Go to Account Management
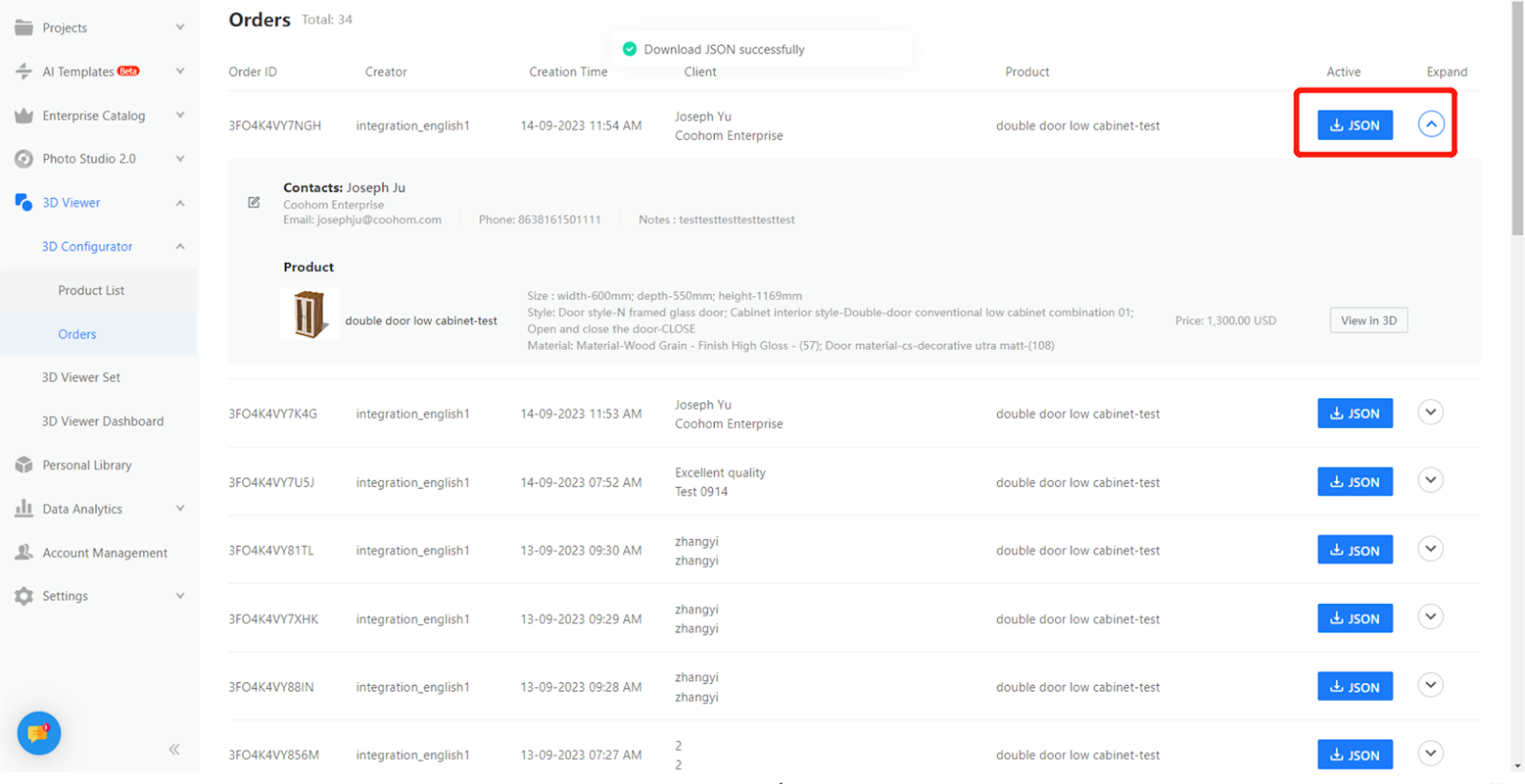 104,553
